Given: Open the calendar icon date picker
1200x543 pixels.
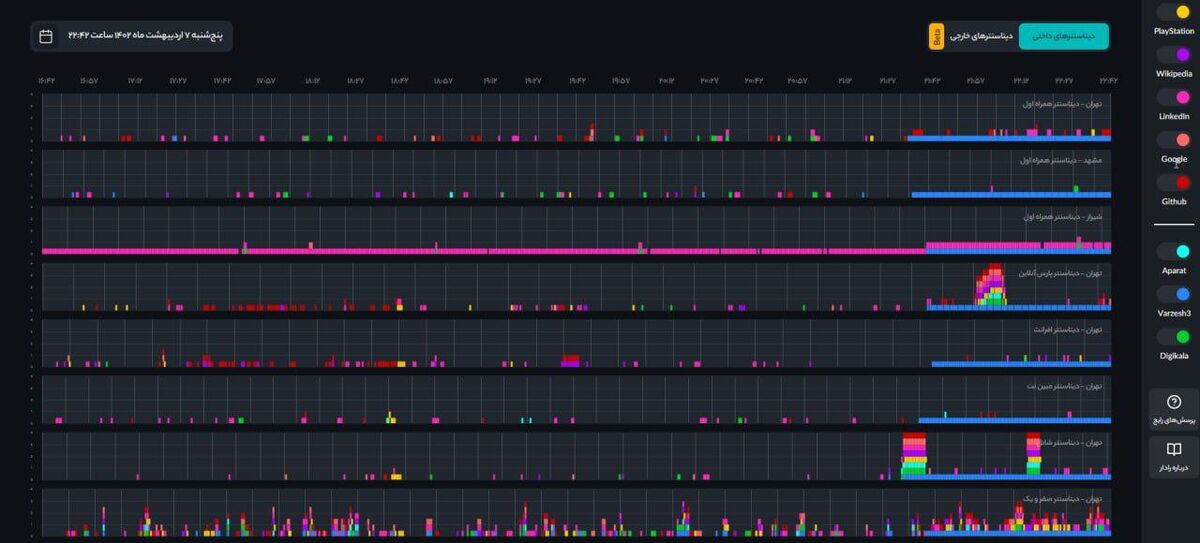Looking at the screenshot, I should [x=46, y=36].
